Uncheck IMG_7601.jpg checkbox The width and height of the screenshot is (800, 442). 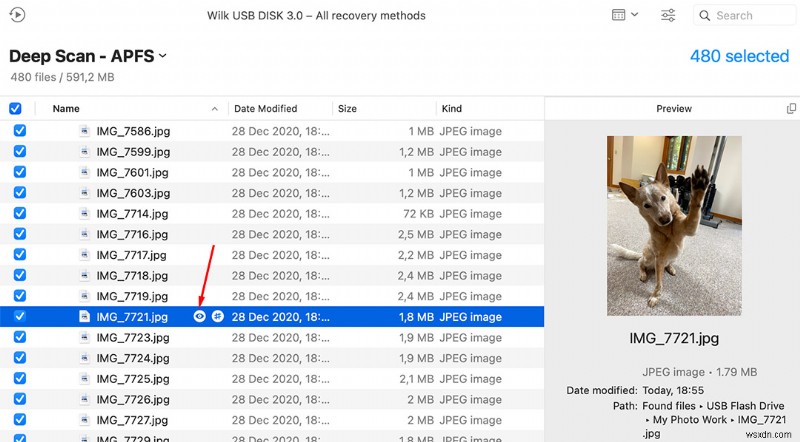pyautogui.click(x=20, y=172)
